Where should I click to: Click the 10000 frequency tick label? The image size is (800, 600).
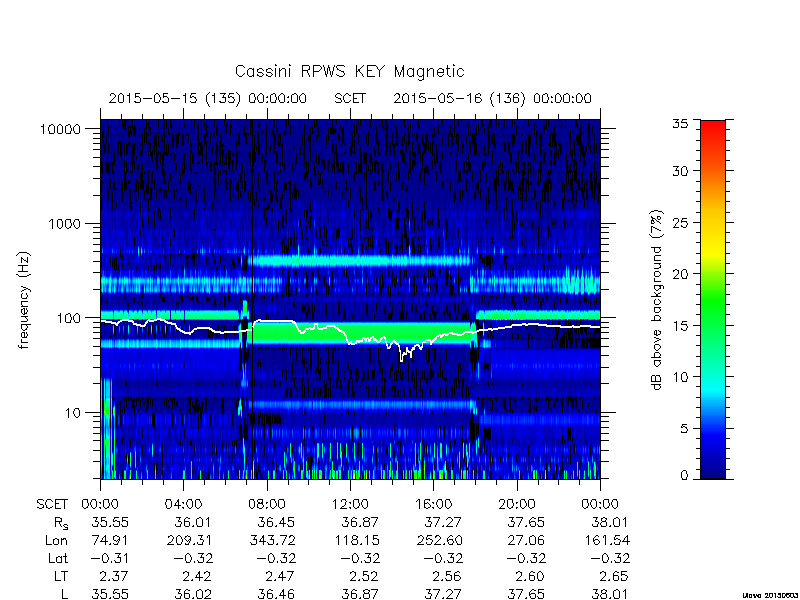pyautogui.click(x=60, y=129)
